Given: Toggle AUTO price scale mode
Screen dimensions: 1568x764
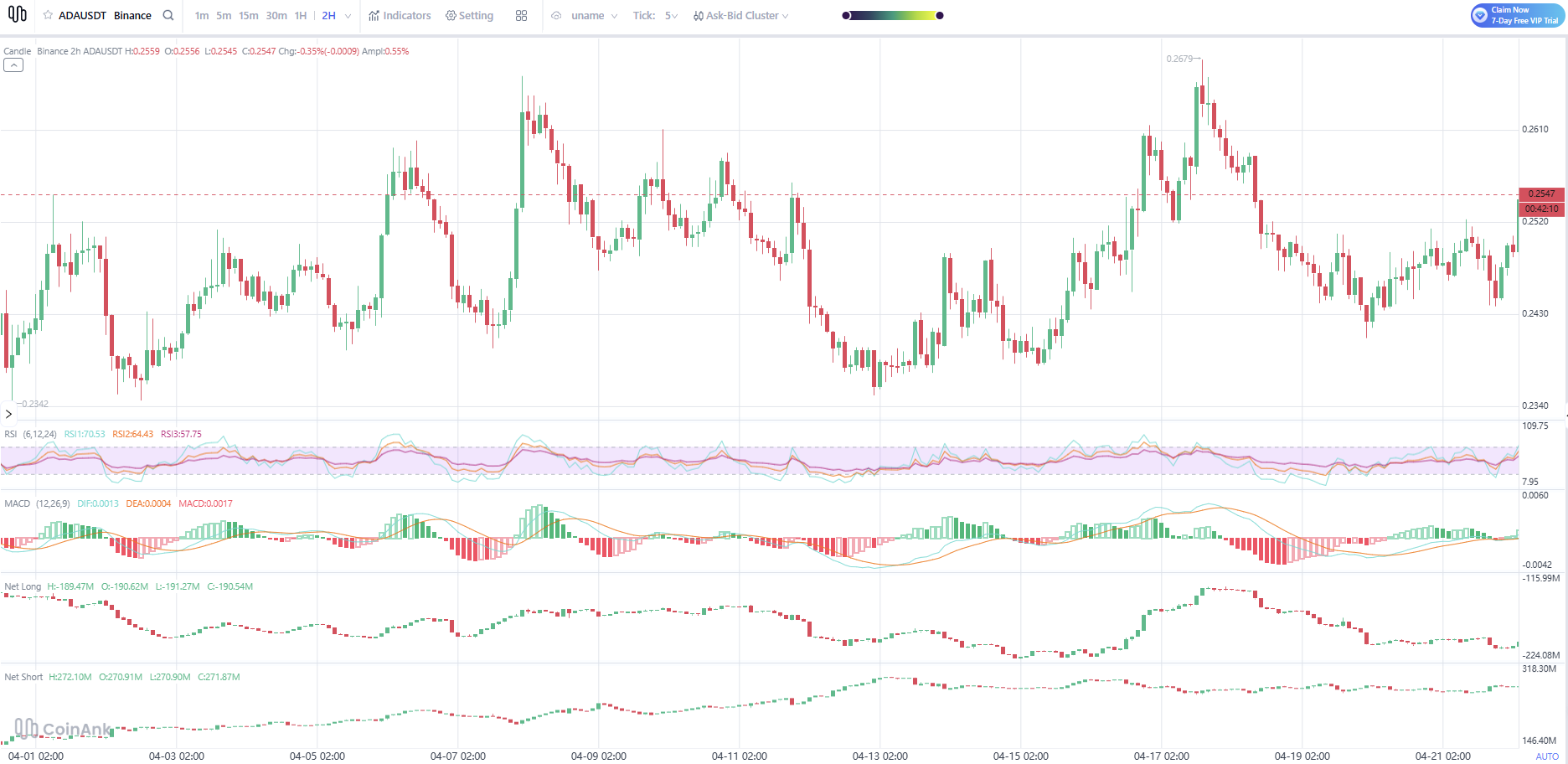Looking at the screenshot, I should click(x=1546, y=756).
